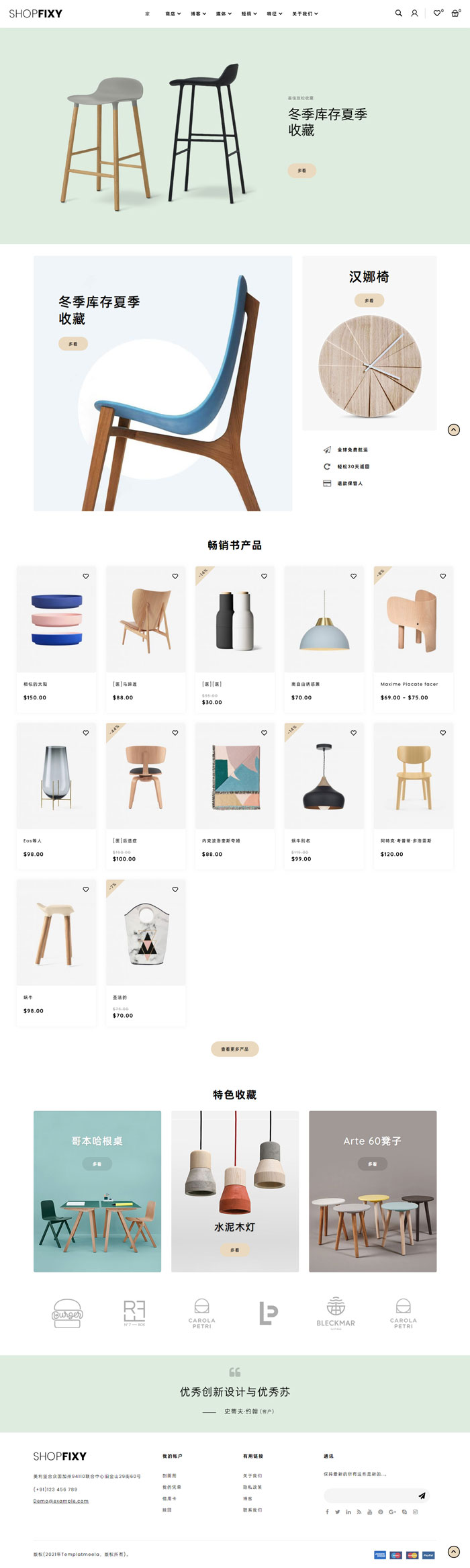This screenshot has width=470, height=1568.
Task: Open the search magnifier icon in header
Action: 398,13
